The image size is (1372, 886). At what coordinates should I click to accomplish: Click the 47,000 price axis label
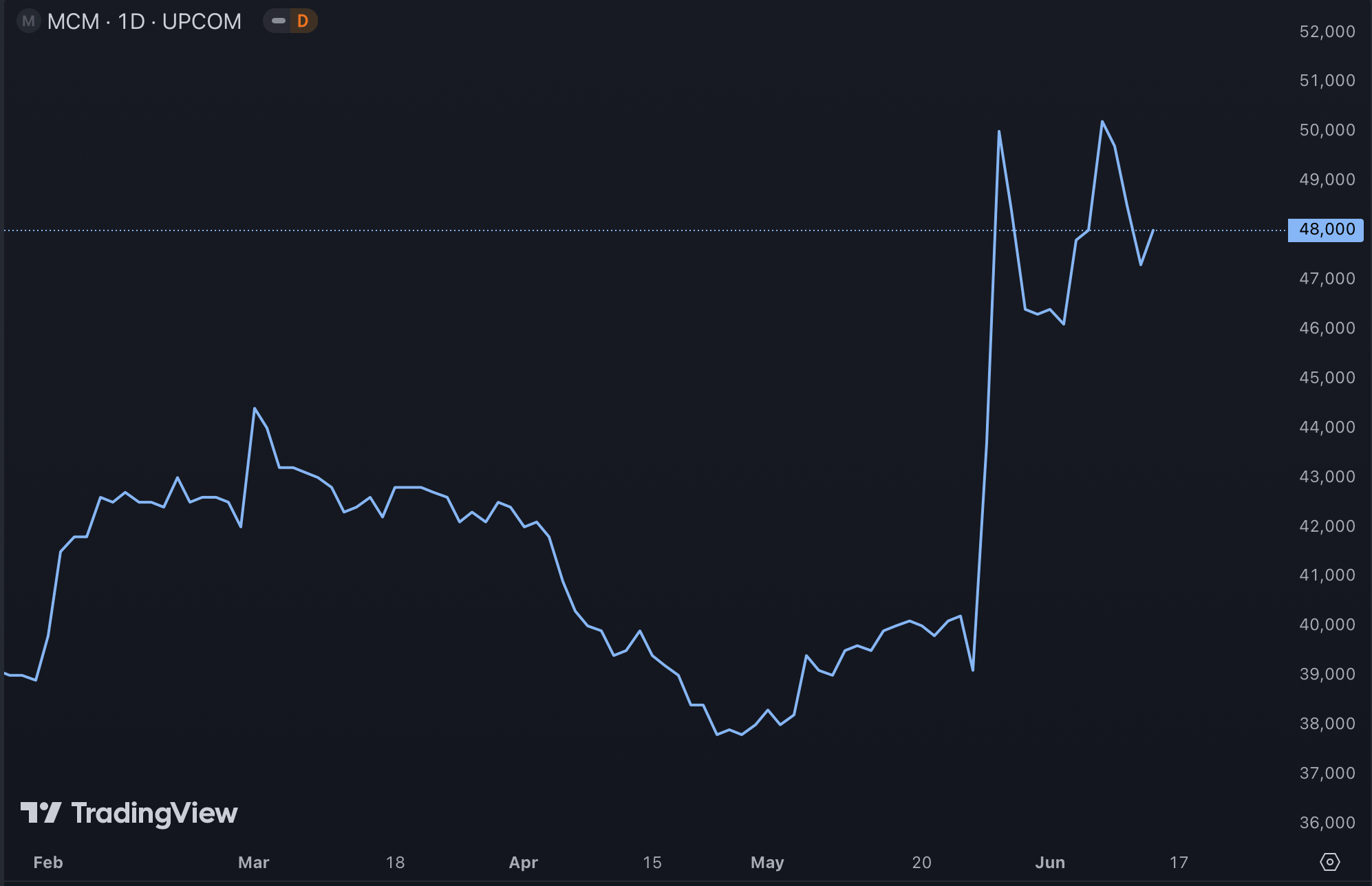[1327, 279]
